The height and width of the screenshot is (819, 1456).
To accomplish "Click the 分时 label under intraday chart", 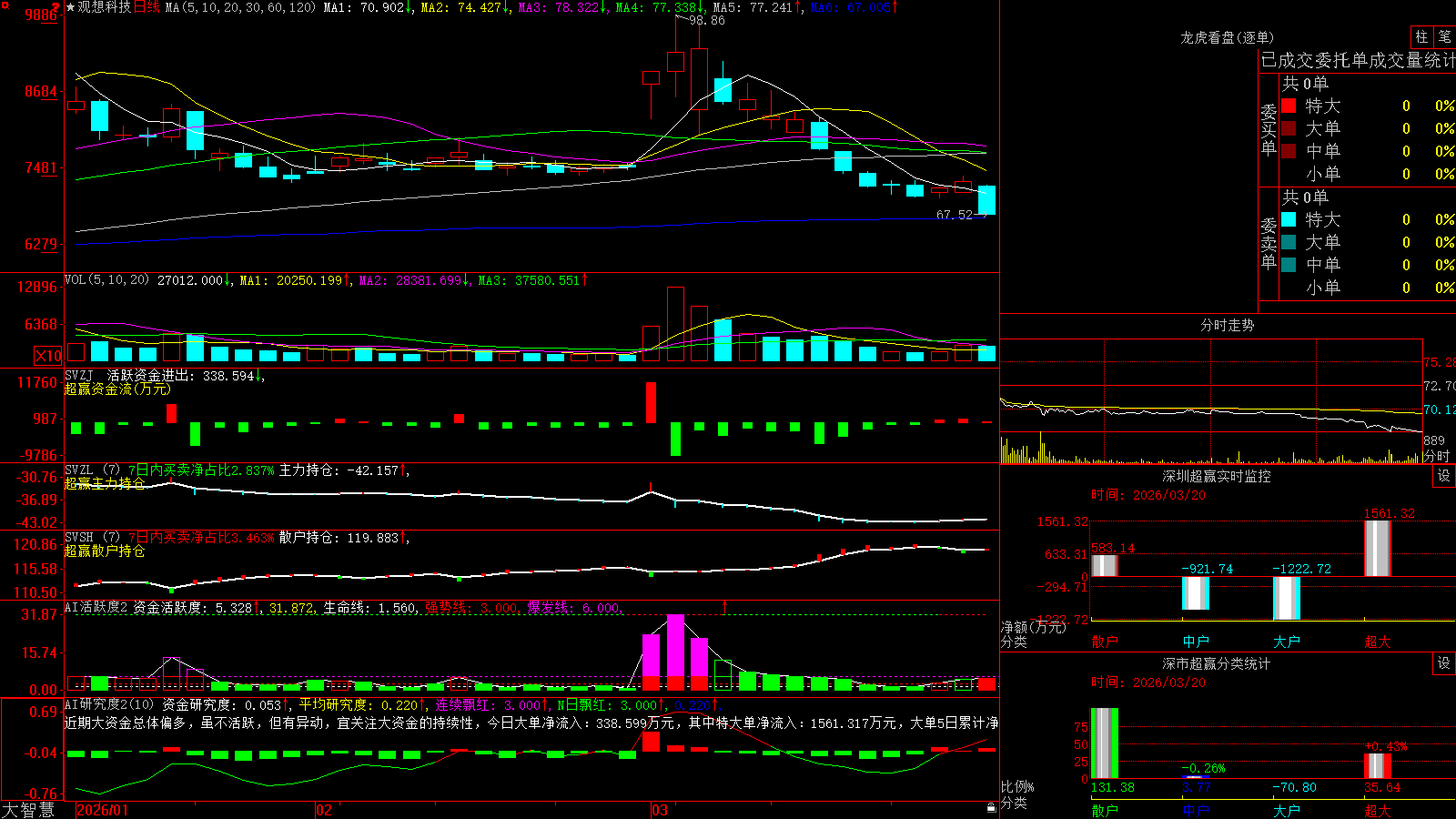I will (1436, 456).
